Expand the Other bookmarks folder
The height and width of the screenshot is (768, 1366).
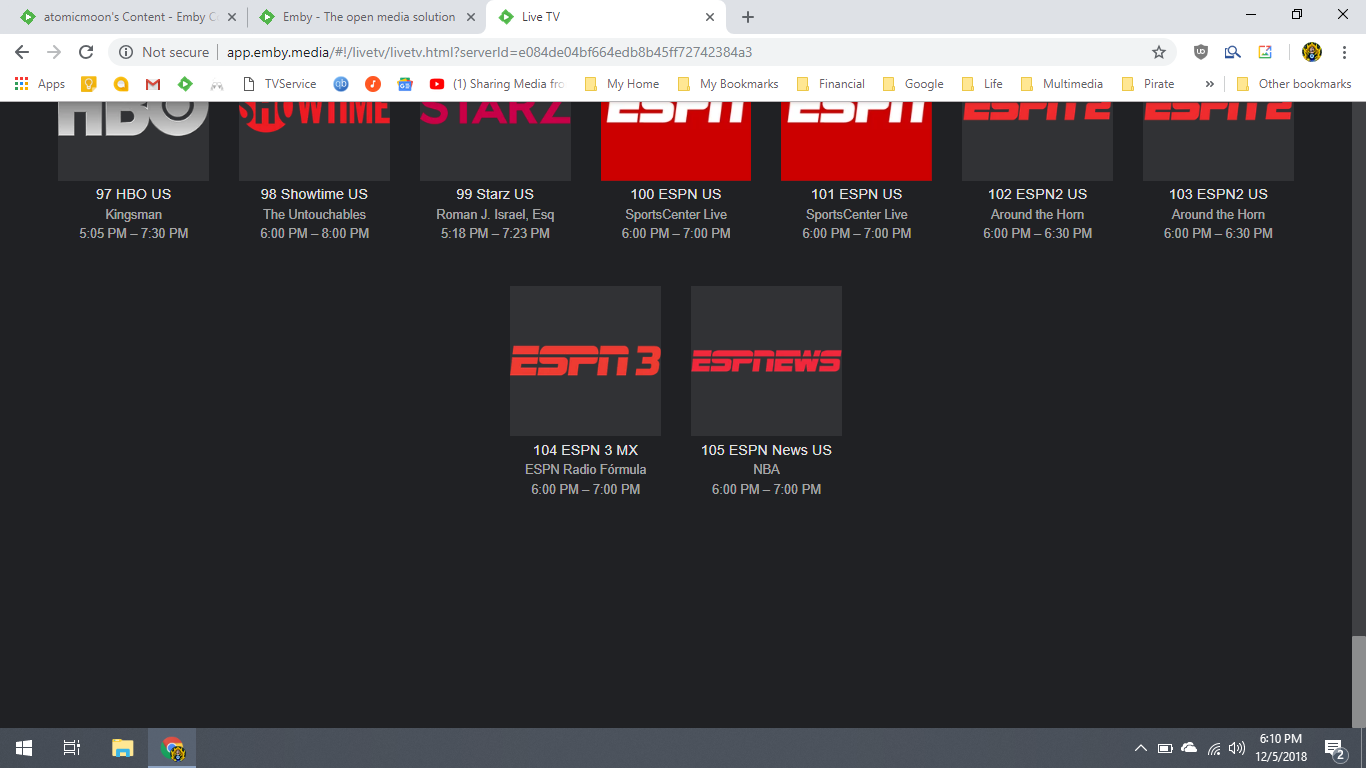point(1294,84)
